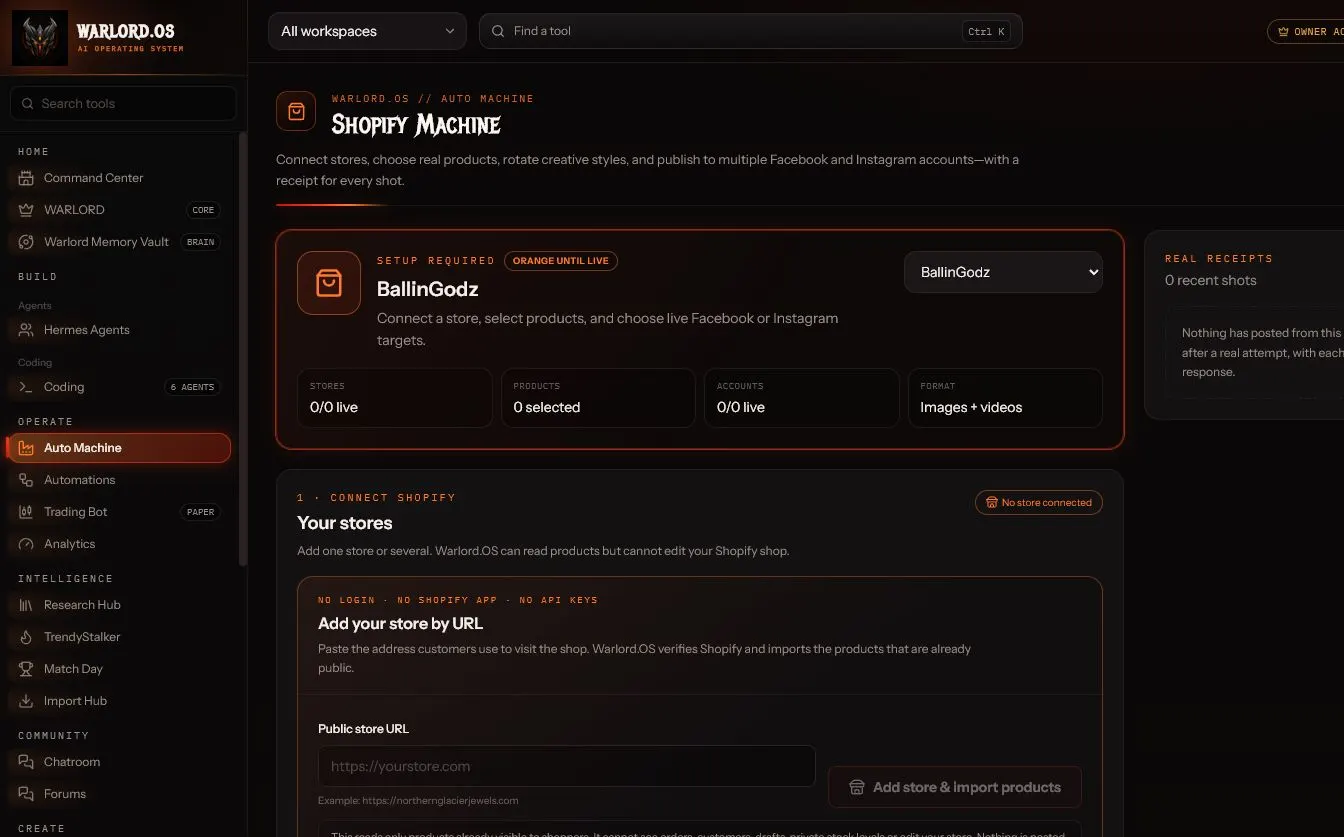Click the TrendyStalker flame icon
Screen dimensions: 1344x837
[x=26, y=637]
